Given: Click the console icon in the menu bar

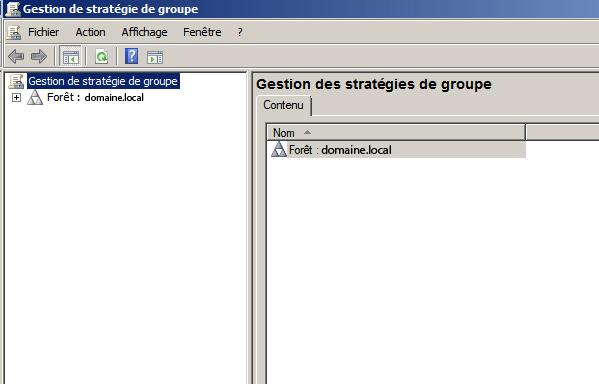Looking at the screenshot, I should point(14,32).
